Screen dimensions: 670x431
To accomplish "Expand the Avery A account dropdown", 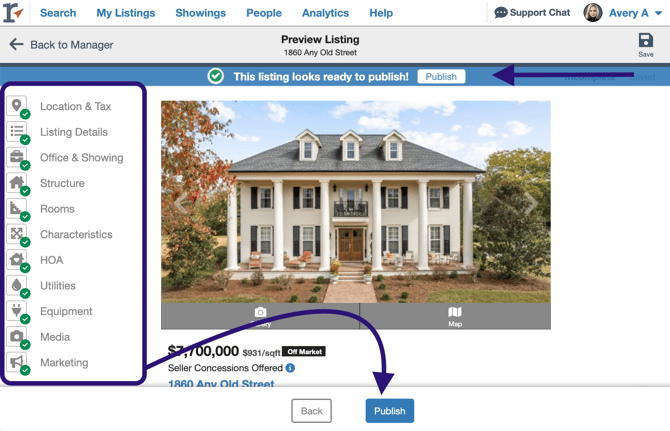I will [658, 13].
